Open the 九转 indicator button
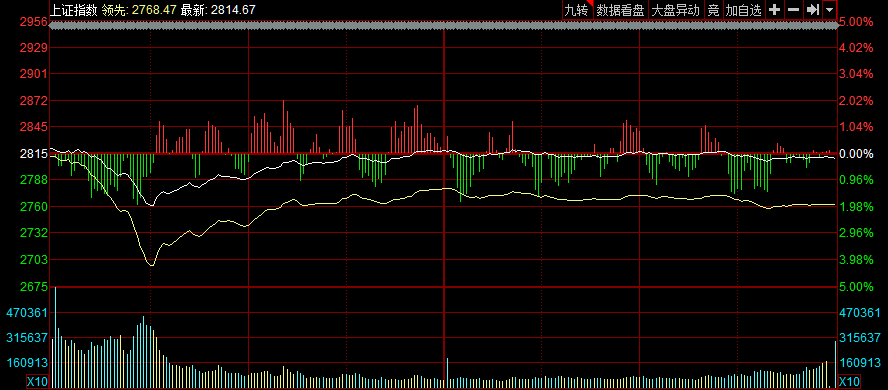The image size is (888, 390). pos(577,10)
